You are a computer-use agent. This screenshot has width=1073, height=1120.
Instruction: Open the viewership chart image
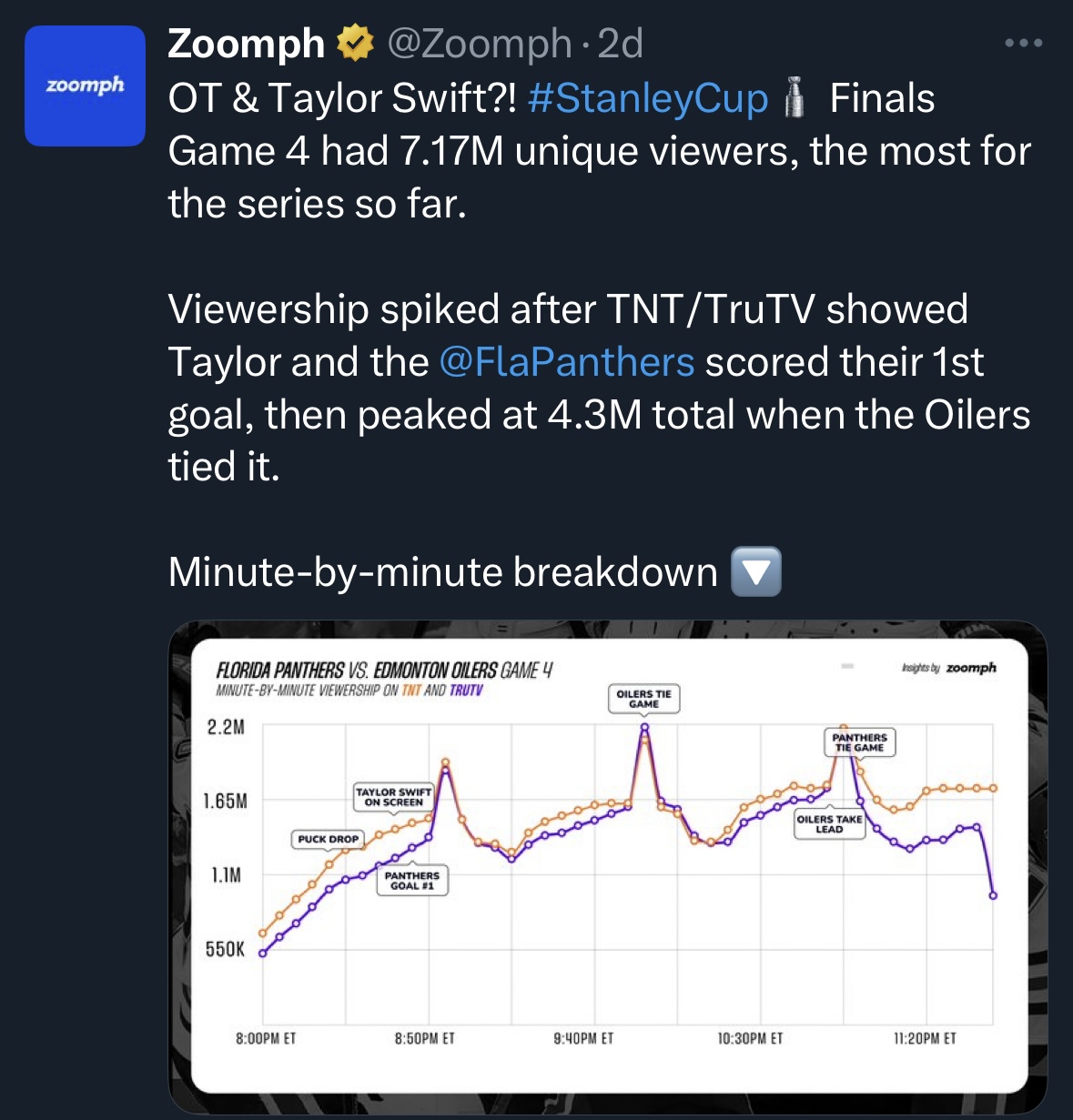[x=608, y=867]
